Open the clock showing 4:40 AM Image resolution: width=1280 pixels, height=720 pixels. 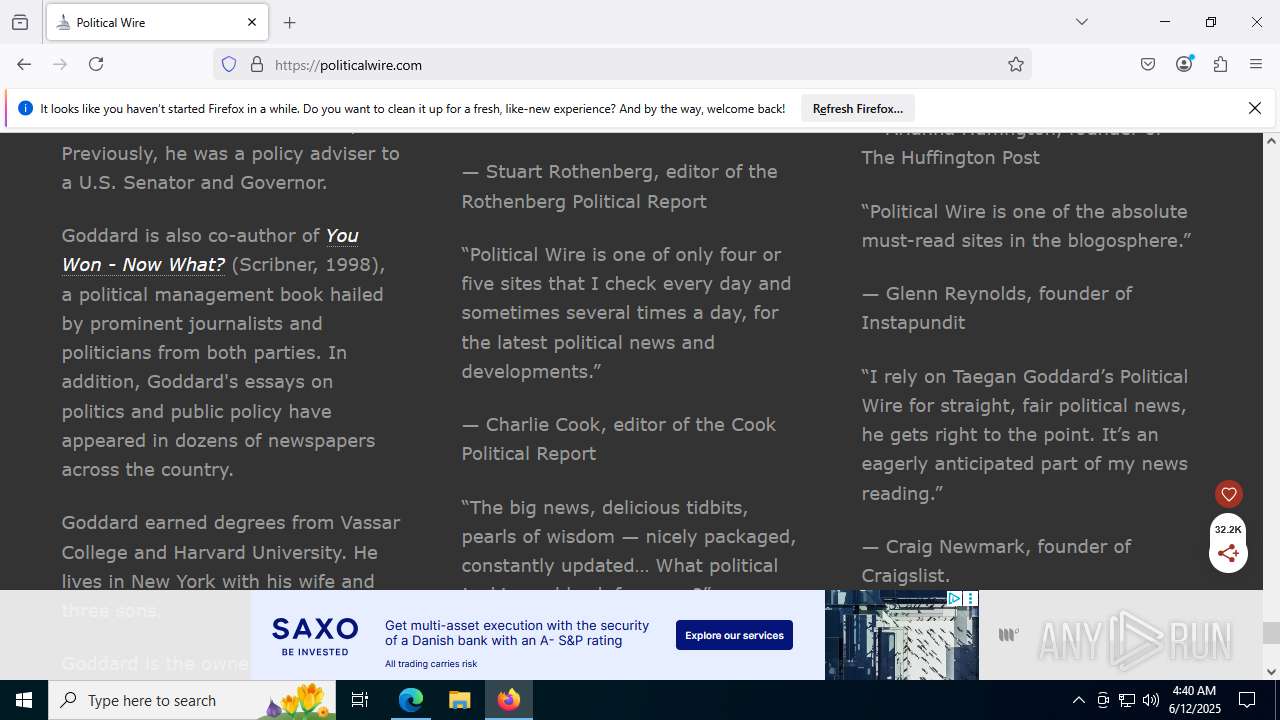[x=1194, y=700]
